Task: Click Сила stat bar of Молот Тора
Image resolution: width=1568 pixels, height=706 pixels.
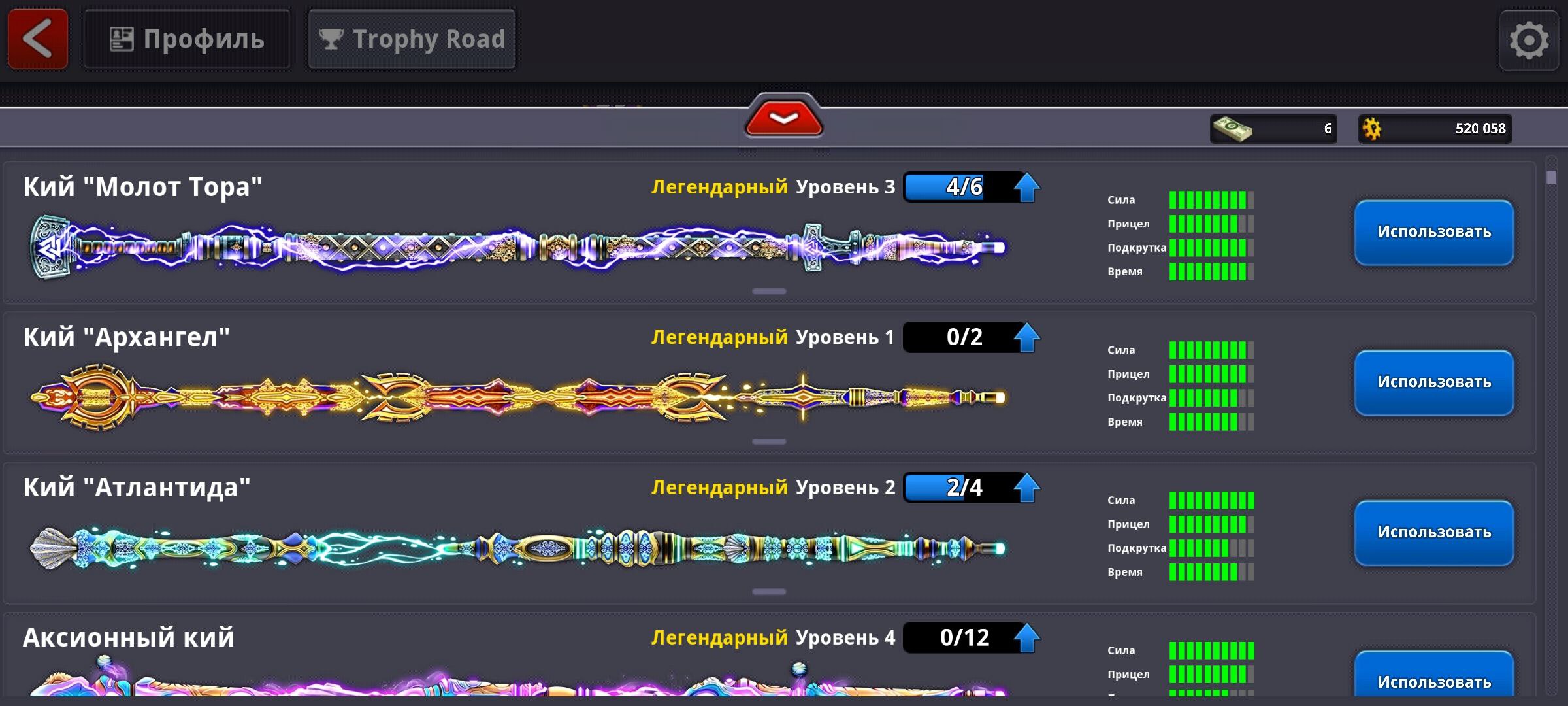Action: coord(1212,200)
